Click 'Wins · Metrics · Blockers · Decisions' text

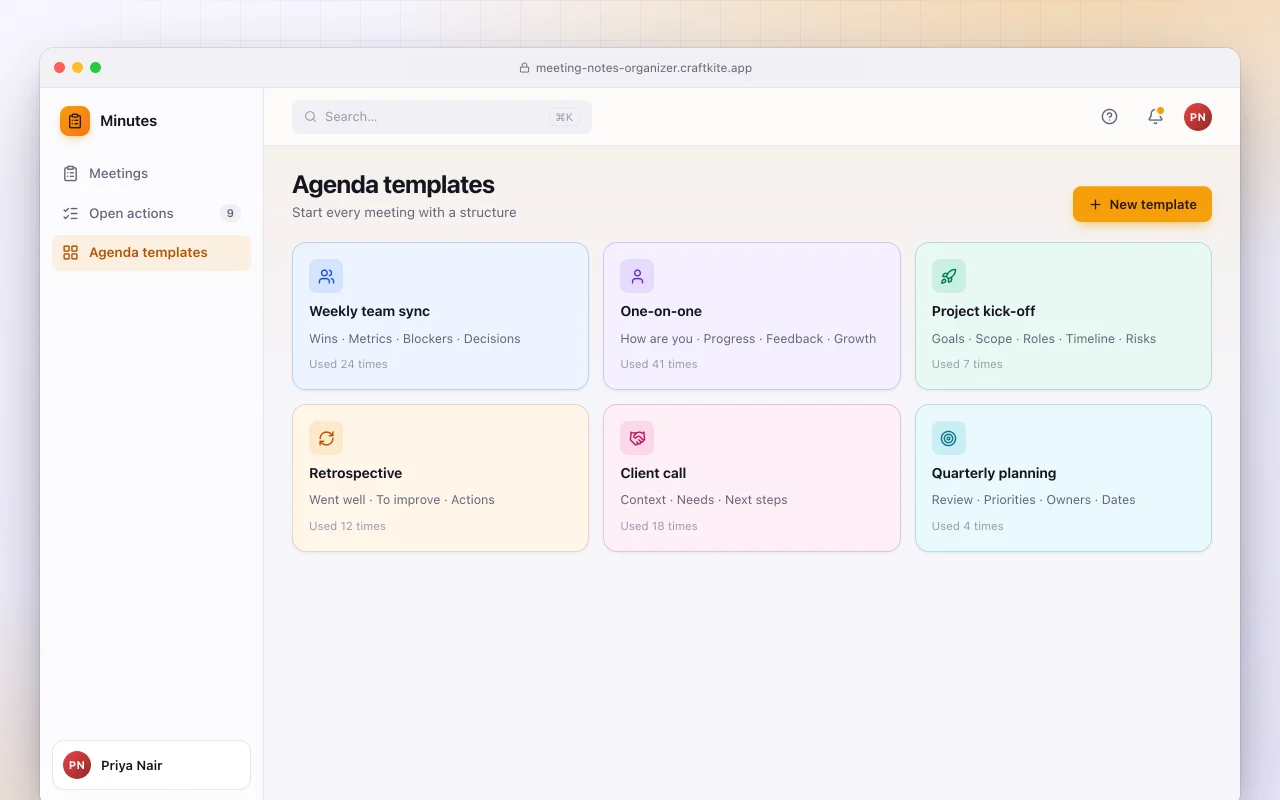point(415,339)
